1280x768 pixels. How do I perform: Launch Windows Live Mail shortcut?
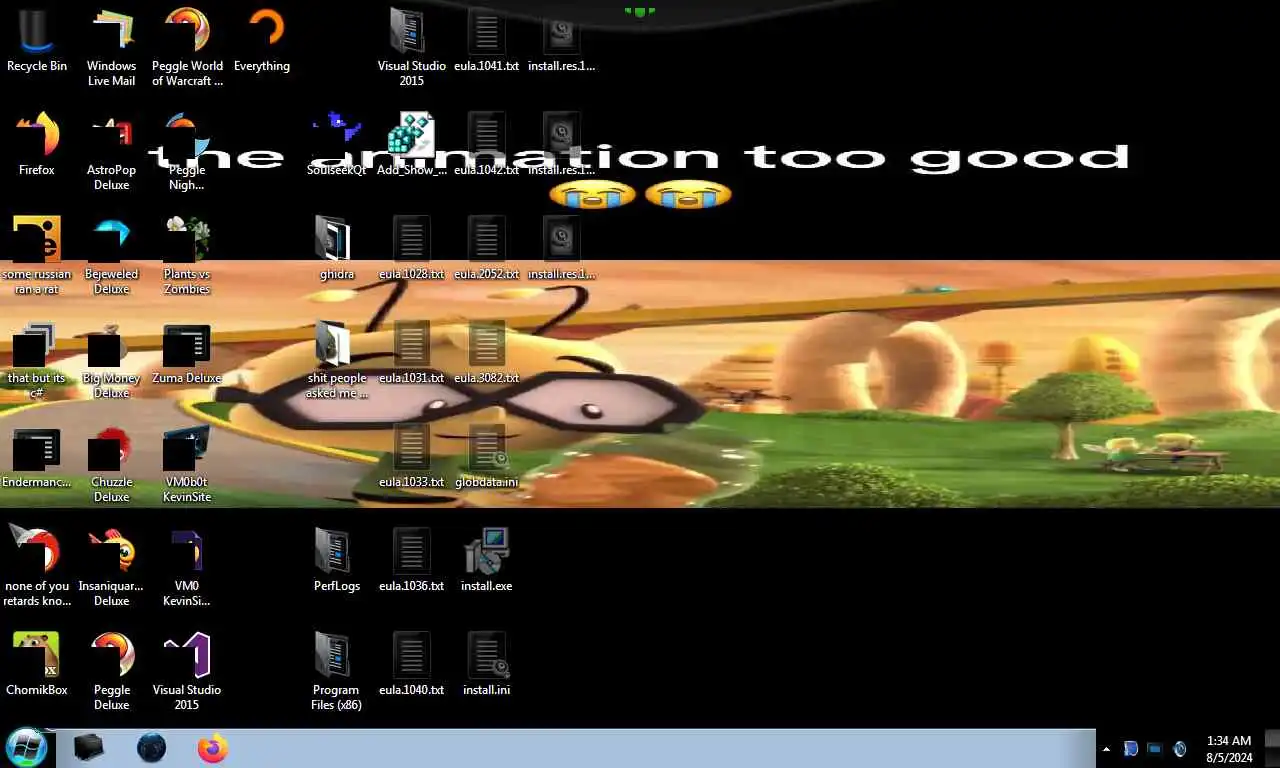point(111,47)
